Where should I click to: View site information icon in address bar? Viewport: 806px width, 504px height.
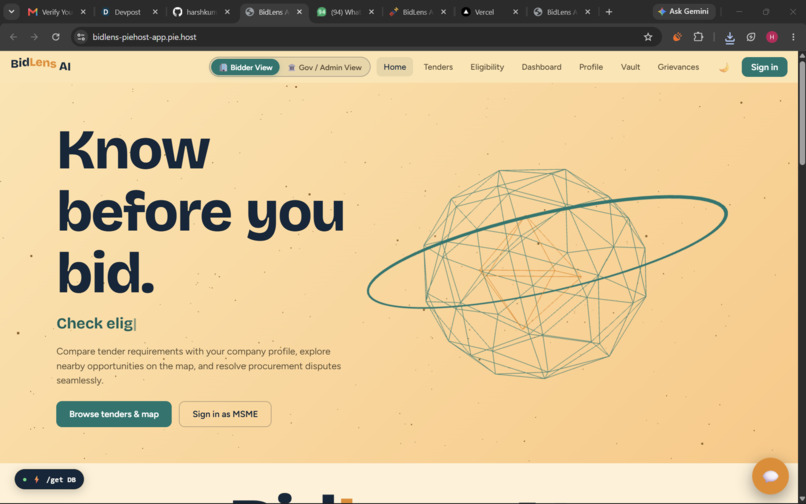coord(81,37)
